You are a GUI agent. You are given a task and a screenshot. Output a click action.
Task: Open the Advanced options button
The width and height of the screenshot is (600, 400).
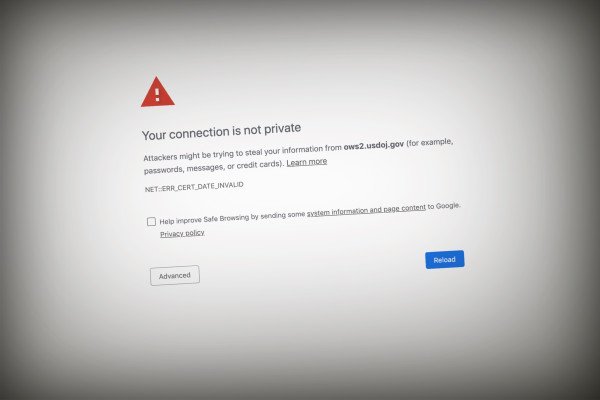174,275
